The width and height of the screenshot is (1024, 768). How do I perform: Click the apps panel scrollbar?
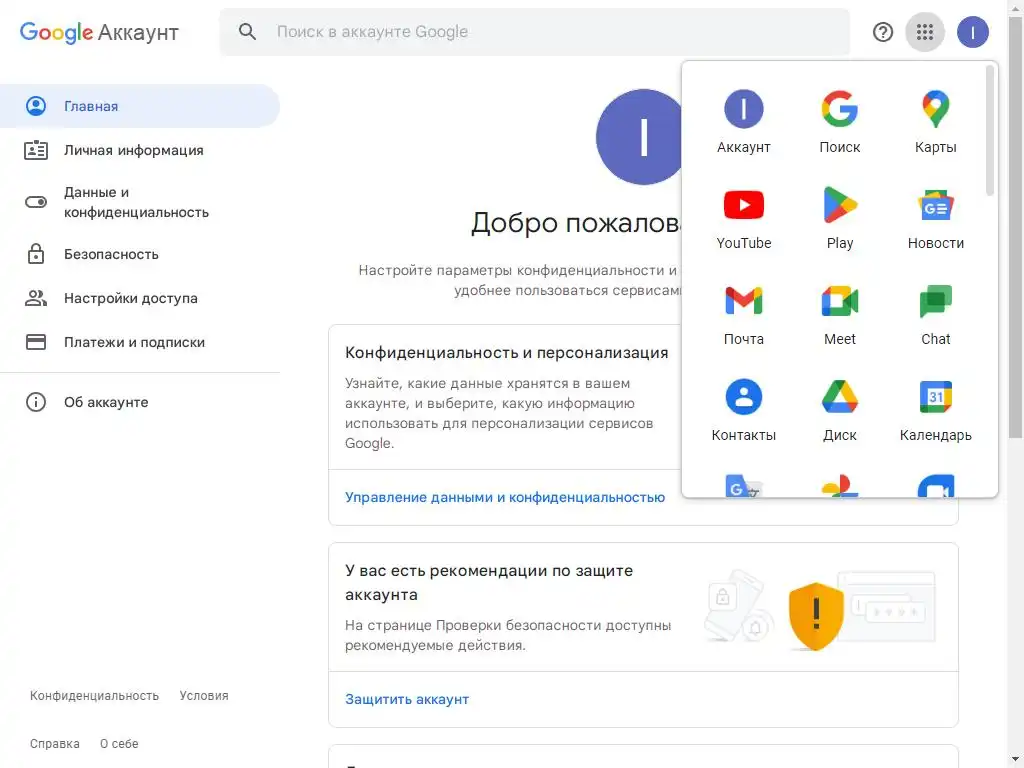(x=989, y=131)
